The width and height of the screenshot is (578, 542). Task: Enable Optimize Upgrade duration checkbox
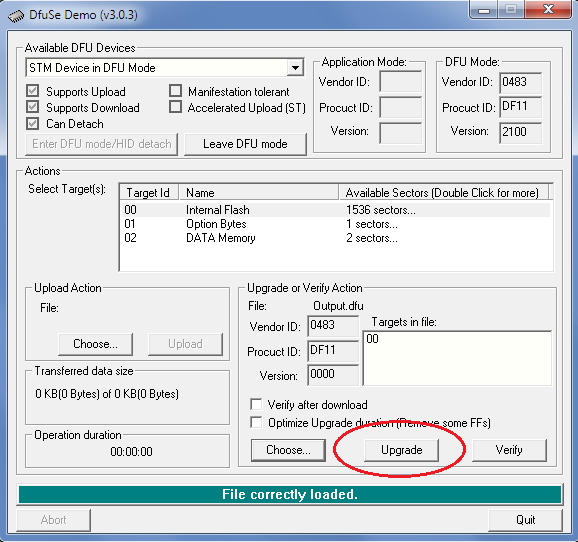tap(256, 422)
